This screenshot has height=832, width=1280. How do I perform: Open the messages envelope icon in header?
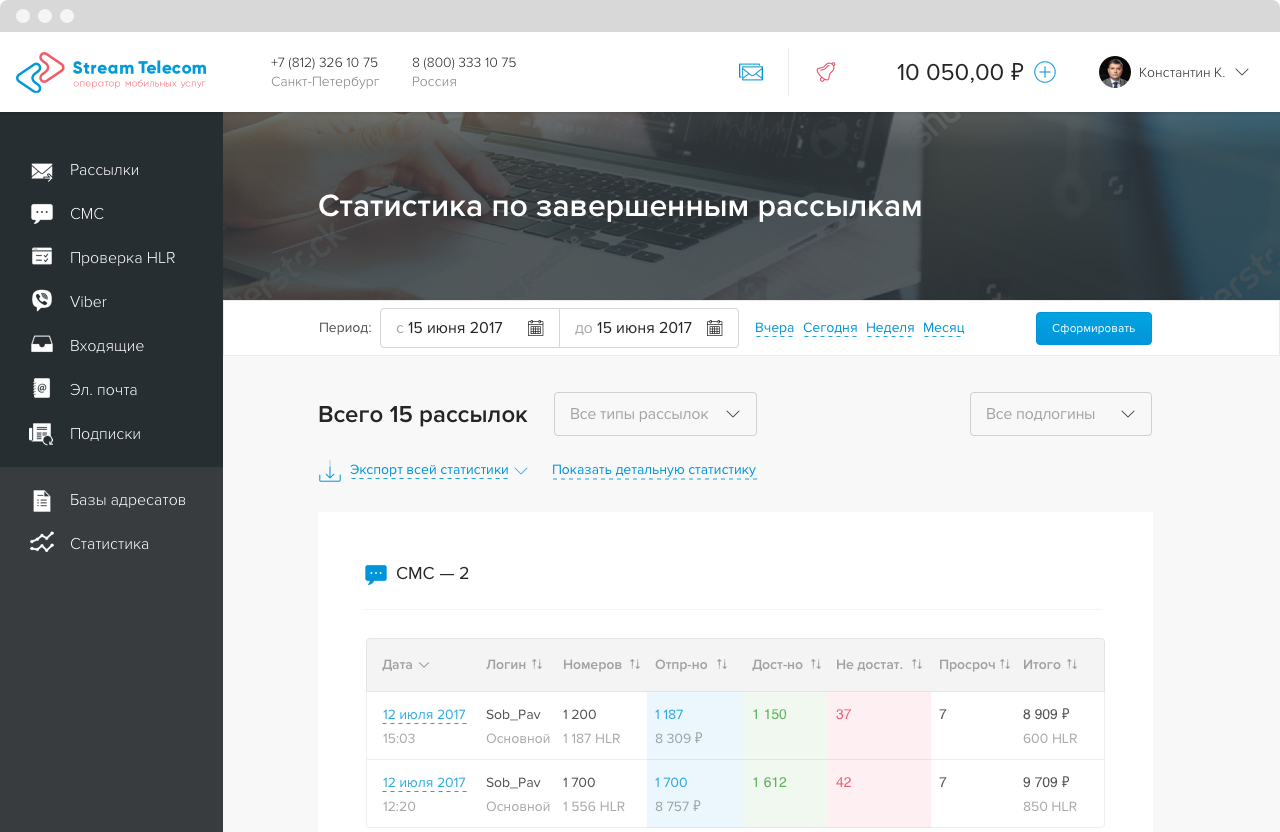click(x=751, y=72)
